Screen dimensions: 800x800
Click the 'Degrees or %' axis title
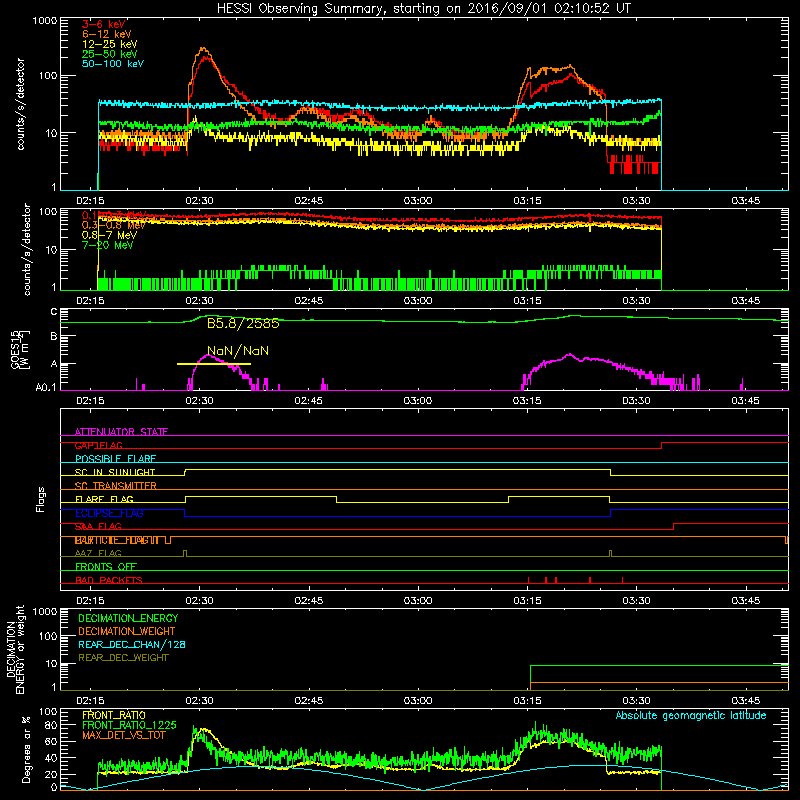click(x=26, y=749)
